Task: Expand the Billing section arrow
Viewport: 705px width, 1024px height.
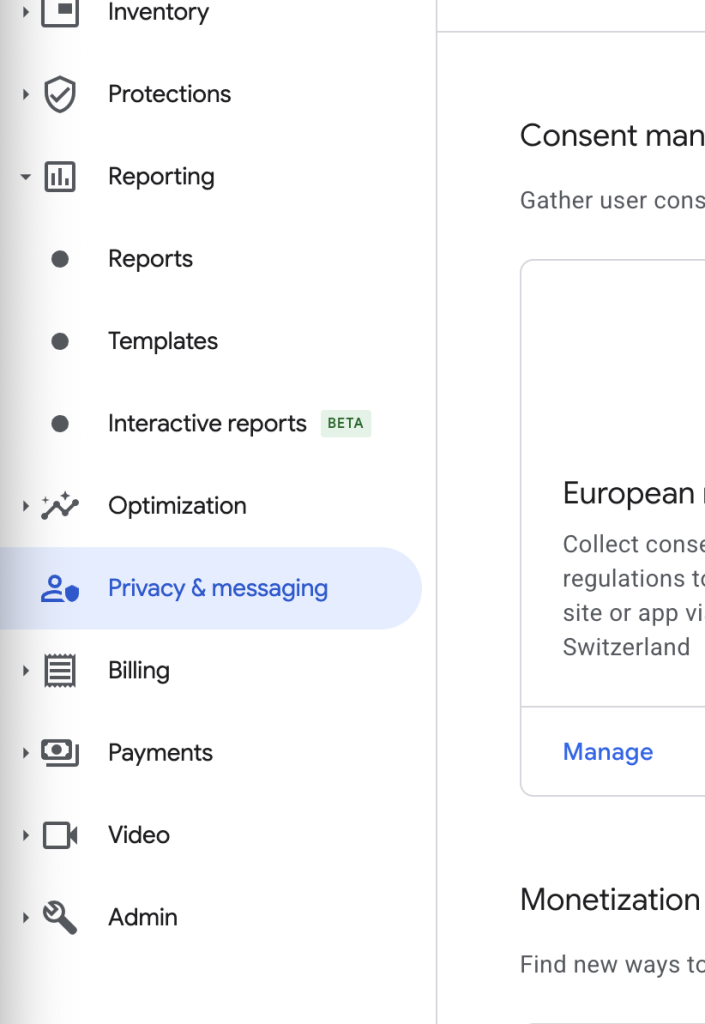Action: 25,671
